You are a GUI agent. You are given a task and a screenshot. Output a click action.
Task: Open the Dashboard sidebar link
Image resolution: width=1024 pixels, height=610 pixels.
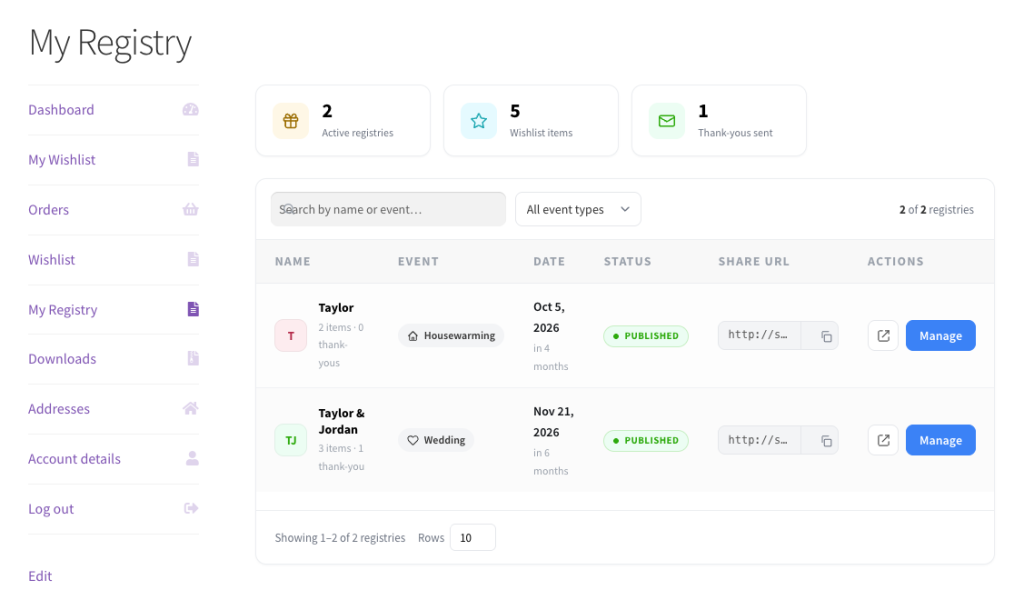pyautogui.click(x=61, y=110)
